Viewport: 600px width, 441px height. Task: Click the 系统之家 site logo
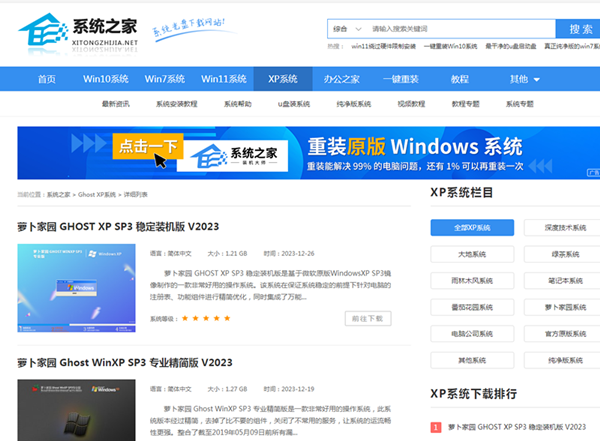tap(78, 33)
